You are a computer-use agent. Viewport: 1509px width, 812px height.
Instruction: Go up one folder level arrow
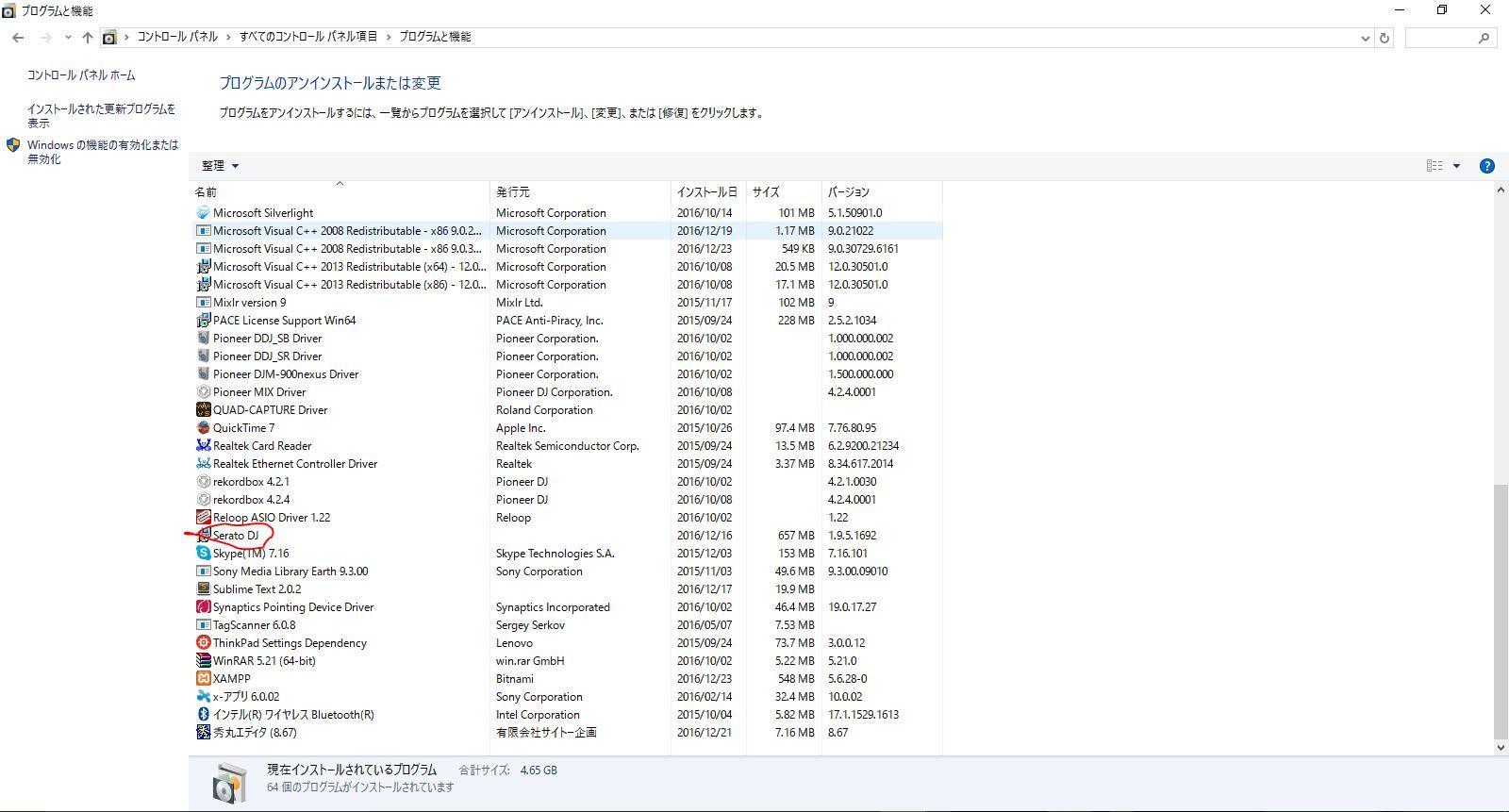87,38
